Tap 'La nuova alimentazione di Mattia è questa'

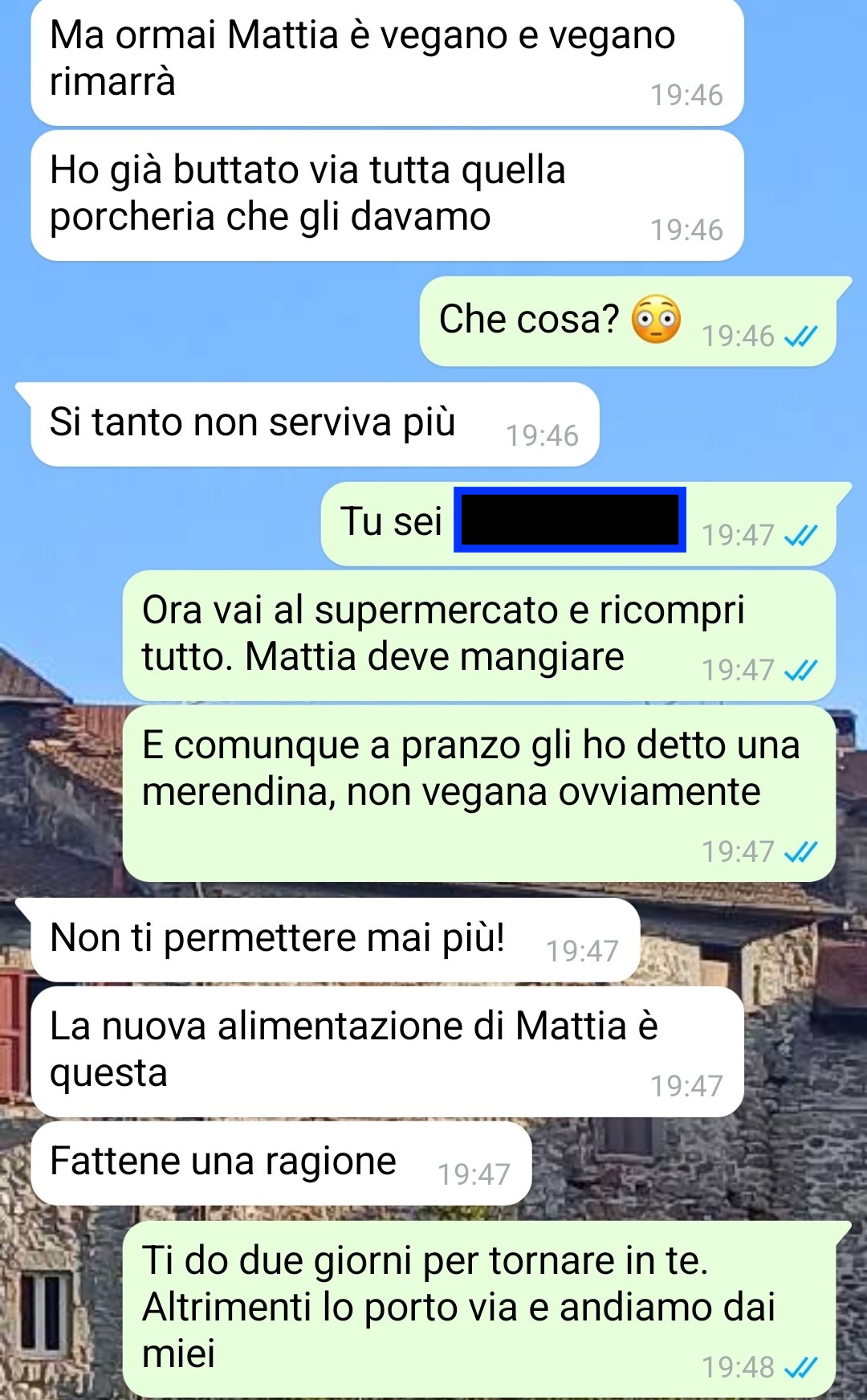pyautogui.click(x=387, y=1051)
